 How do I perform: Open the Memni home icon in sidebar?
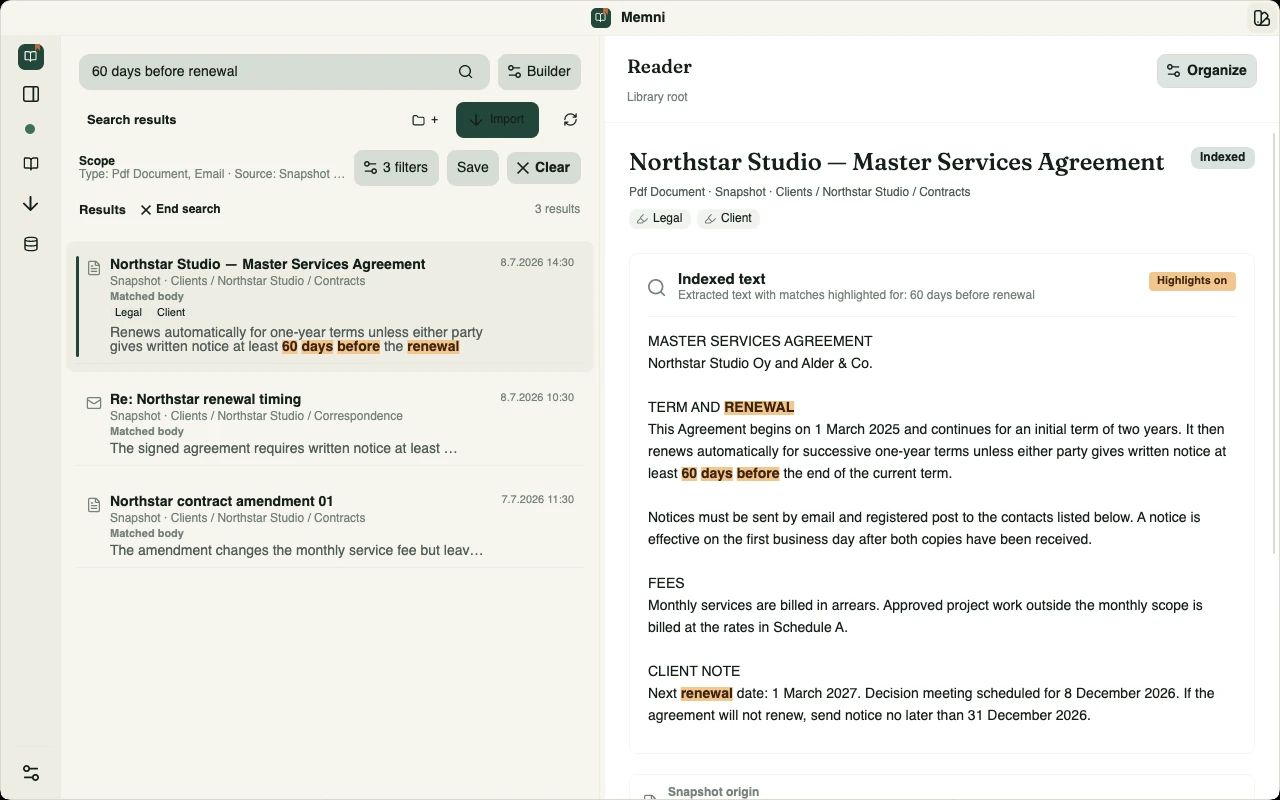coord(31,57)
